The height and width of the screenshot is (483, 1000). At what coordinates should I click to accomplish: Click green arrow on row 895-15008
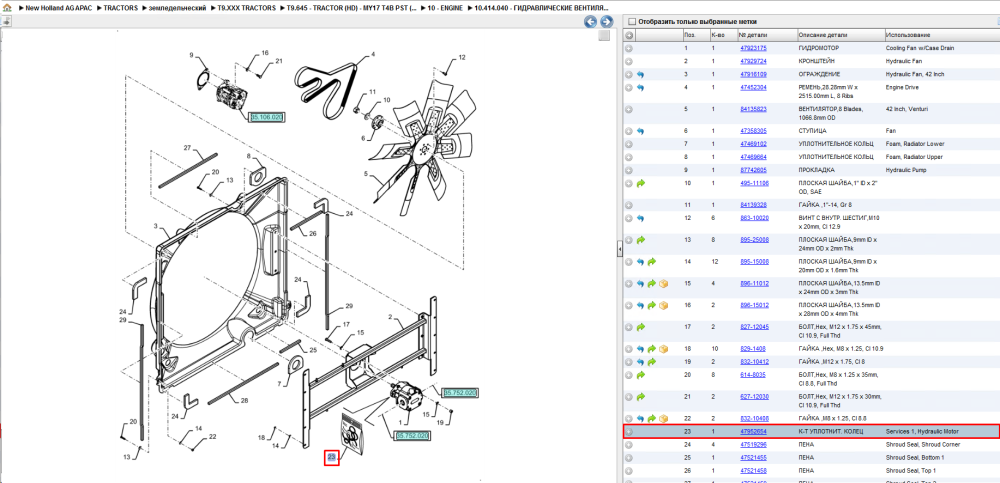tap(652, 262)
